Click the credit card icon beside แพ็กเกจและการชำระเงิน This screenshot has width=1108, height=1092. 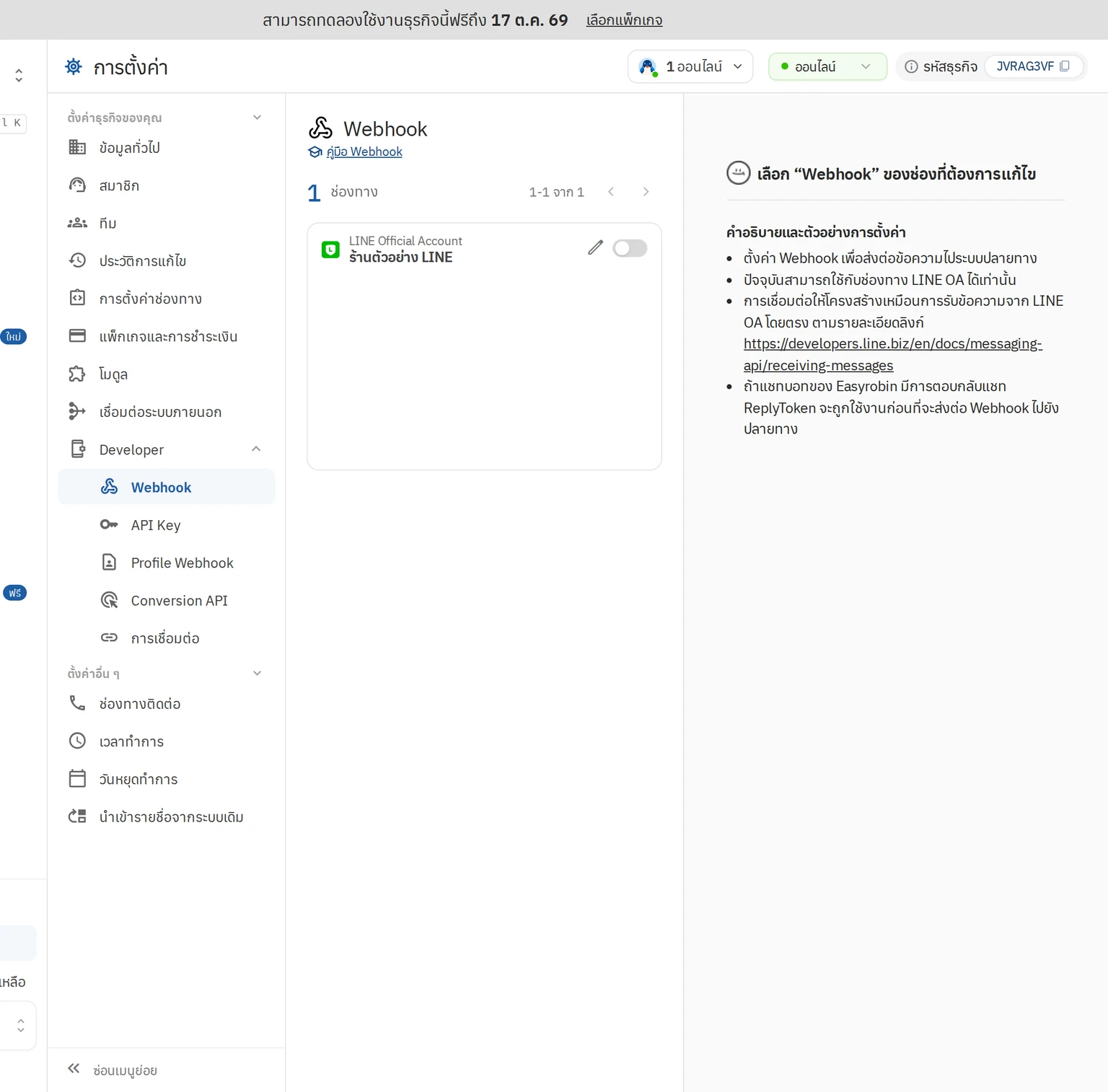tap(77, 336)
